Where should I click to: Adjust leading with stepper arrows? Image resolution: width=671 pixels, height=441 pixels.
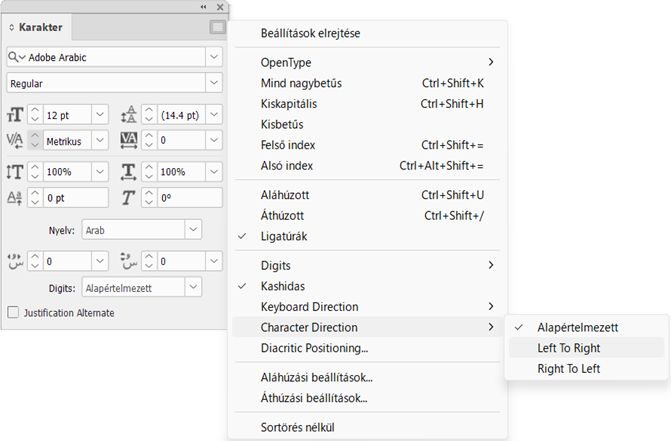pyautogui.click(x=149, y=115)
